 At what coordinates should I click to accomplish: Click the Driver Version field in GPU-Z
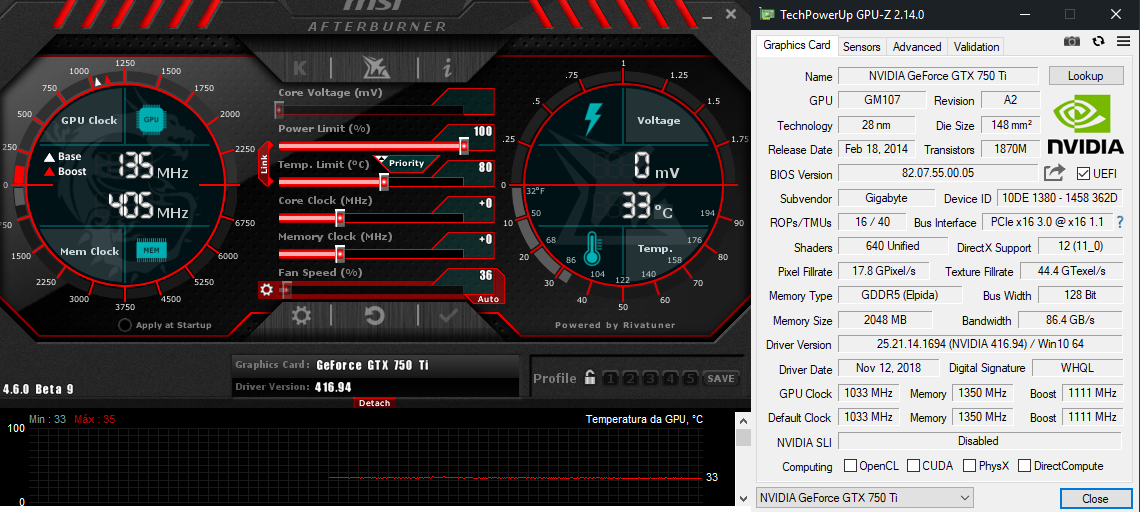pos(980,344)
